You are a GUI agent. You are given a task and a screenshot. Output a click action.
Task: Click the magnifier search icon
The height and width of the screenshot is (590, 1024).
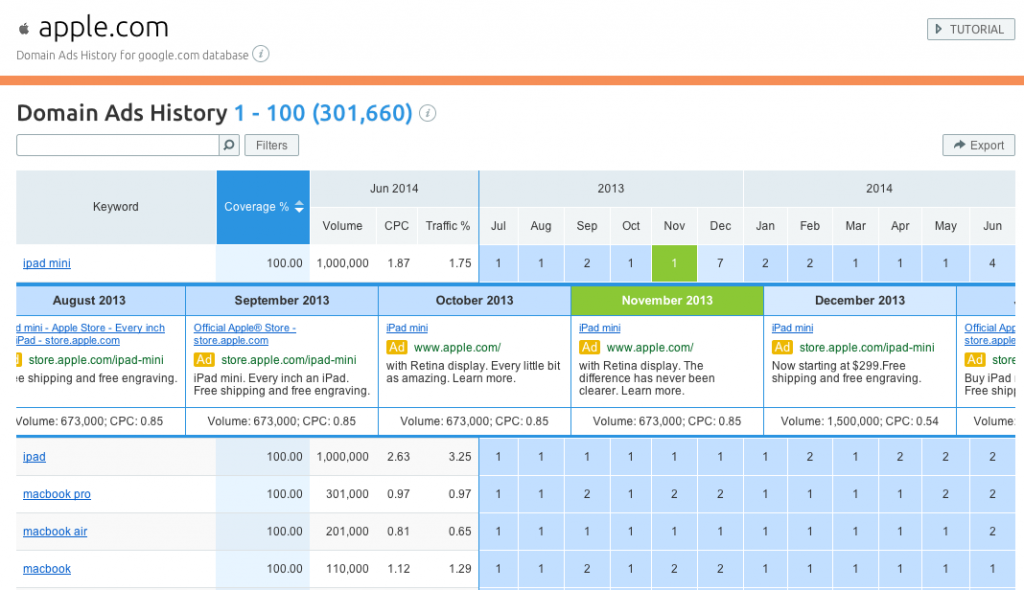coord(229,145)
